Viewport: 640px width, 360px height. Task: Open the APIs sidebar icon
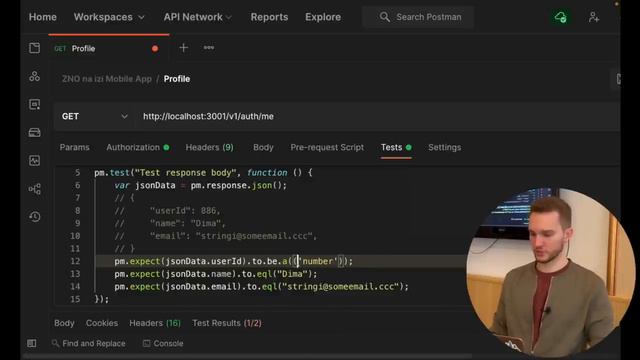35,76
